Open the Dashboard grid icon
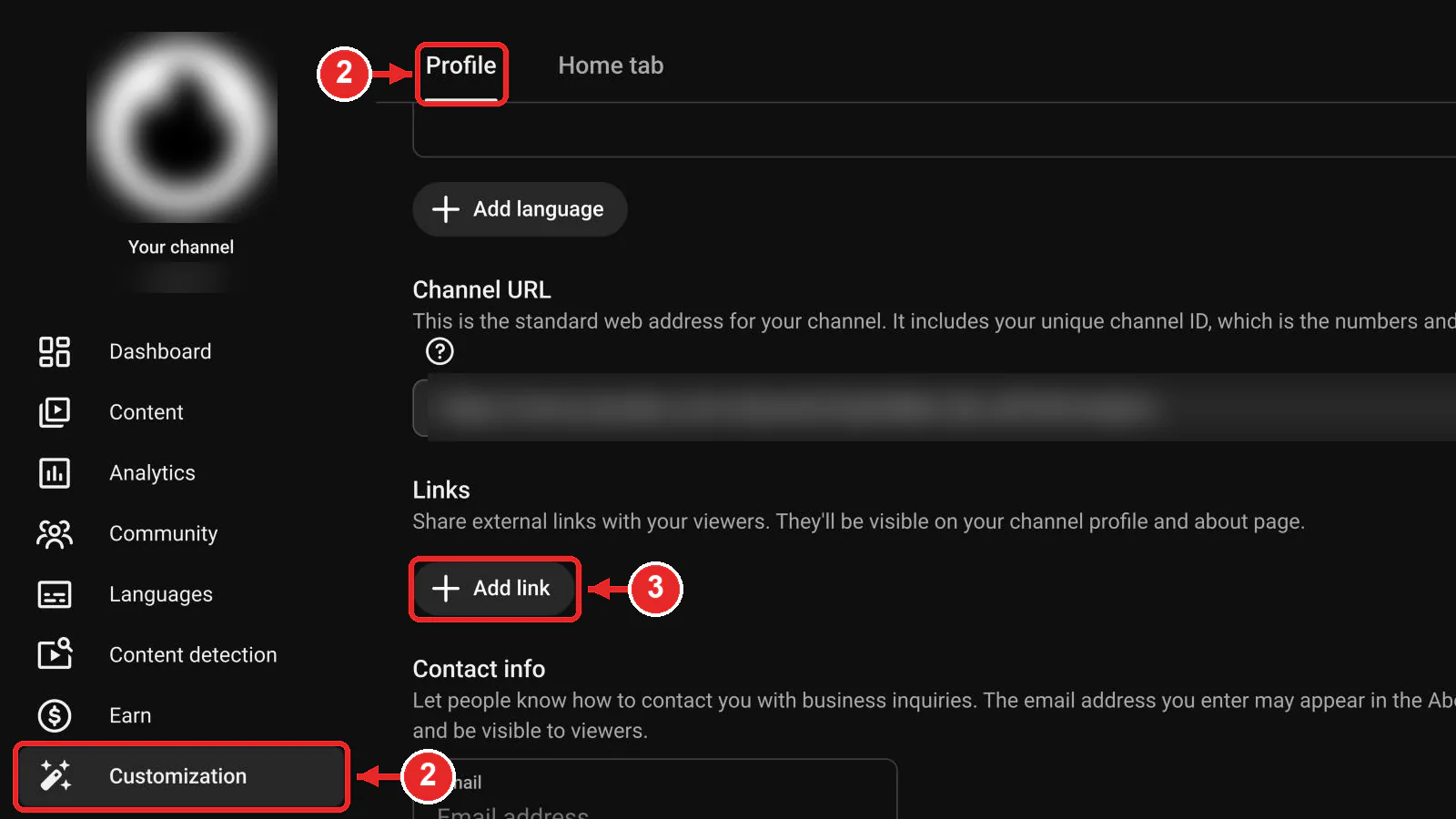The width and height of the screenshot is (1456, 819). [55, 351]
